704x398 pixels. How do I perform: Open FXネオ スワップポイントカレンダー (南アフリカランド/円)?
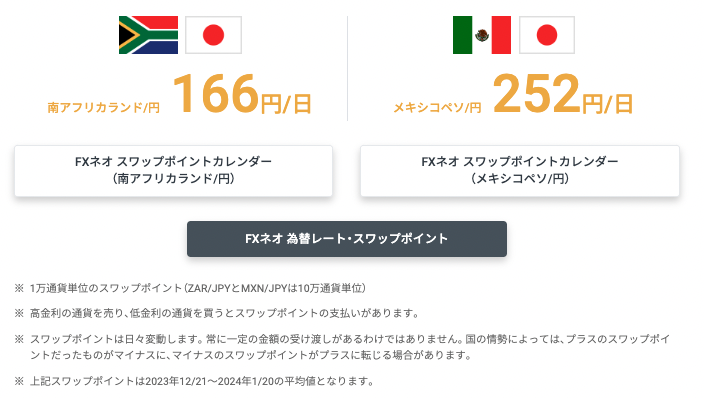pos(173,171)
